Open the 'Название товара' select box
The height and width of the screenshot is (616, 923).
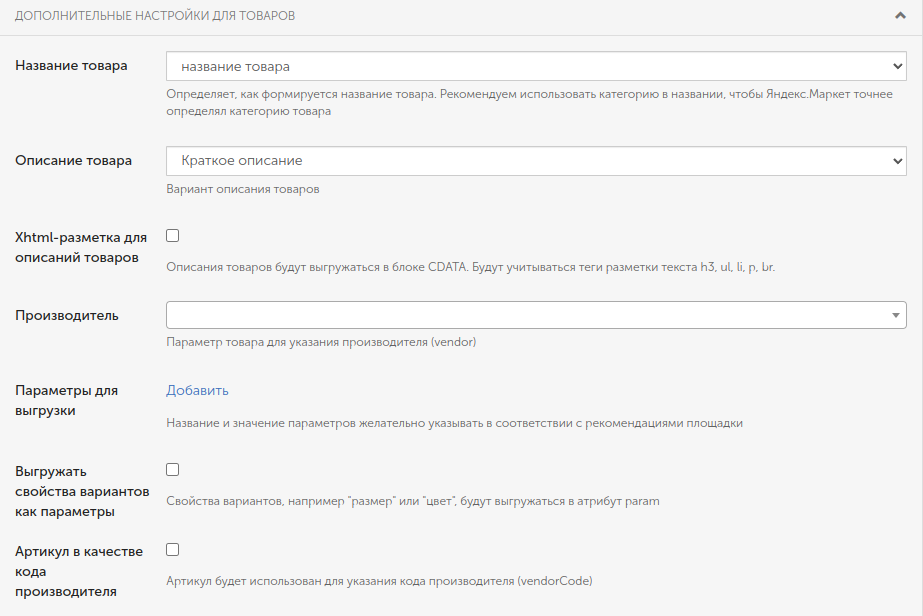point(536,66)
